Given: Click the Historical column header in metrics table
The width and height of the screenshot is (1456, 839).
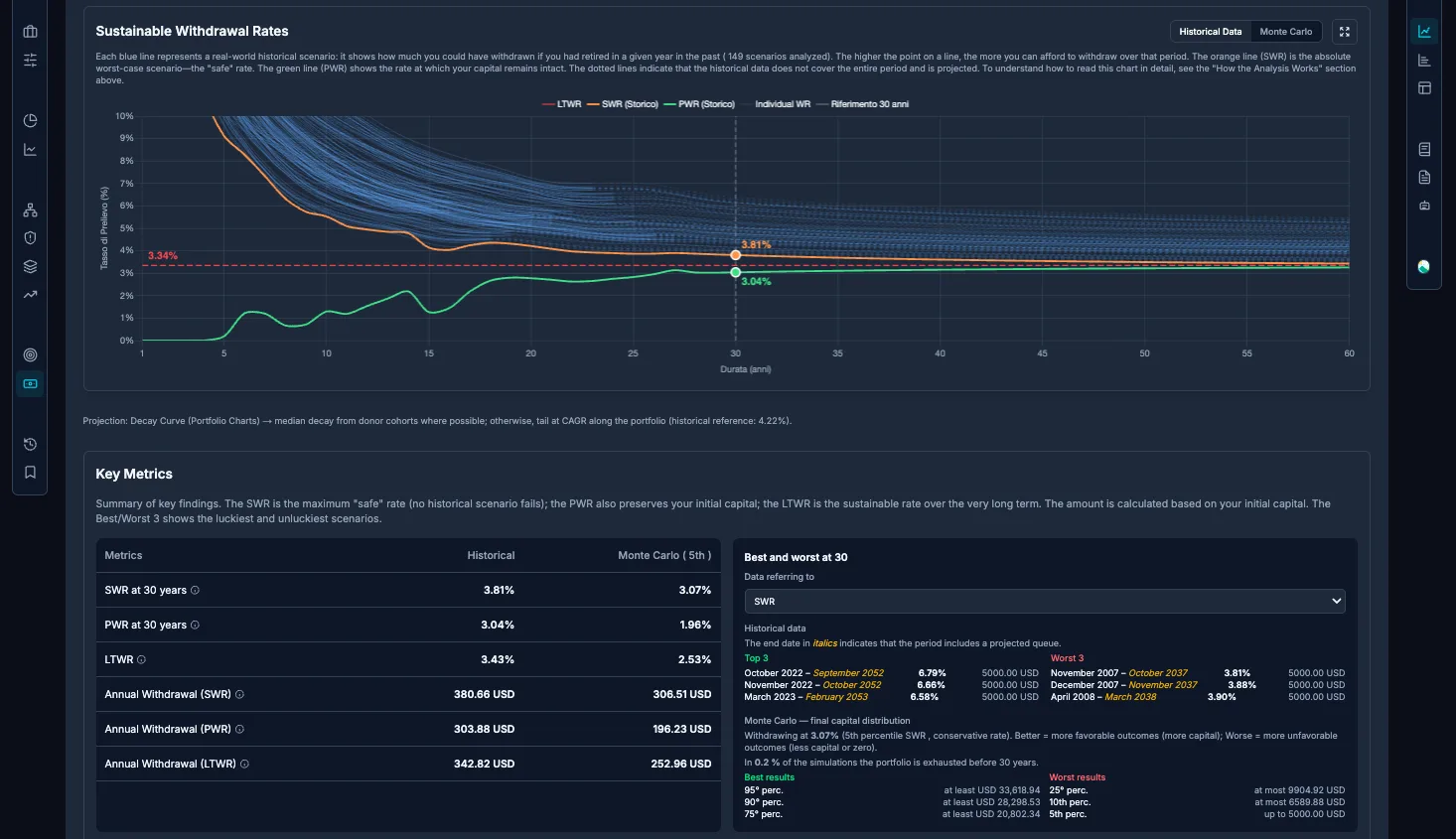Looking at the screenshot, I should (491, 556).
